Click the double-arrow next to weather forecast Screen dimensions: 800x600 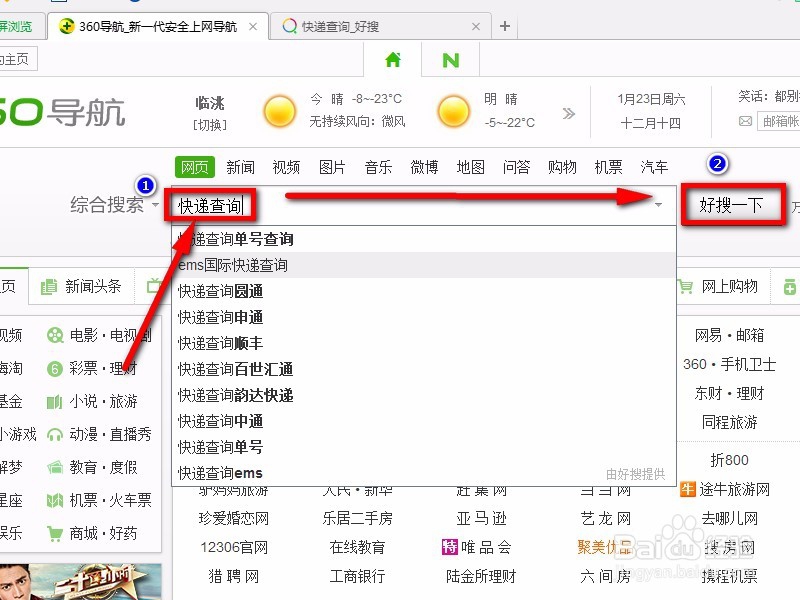click(x=568, y=113)
